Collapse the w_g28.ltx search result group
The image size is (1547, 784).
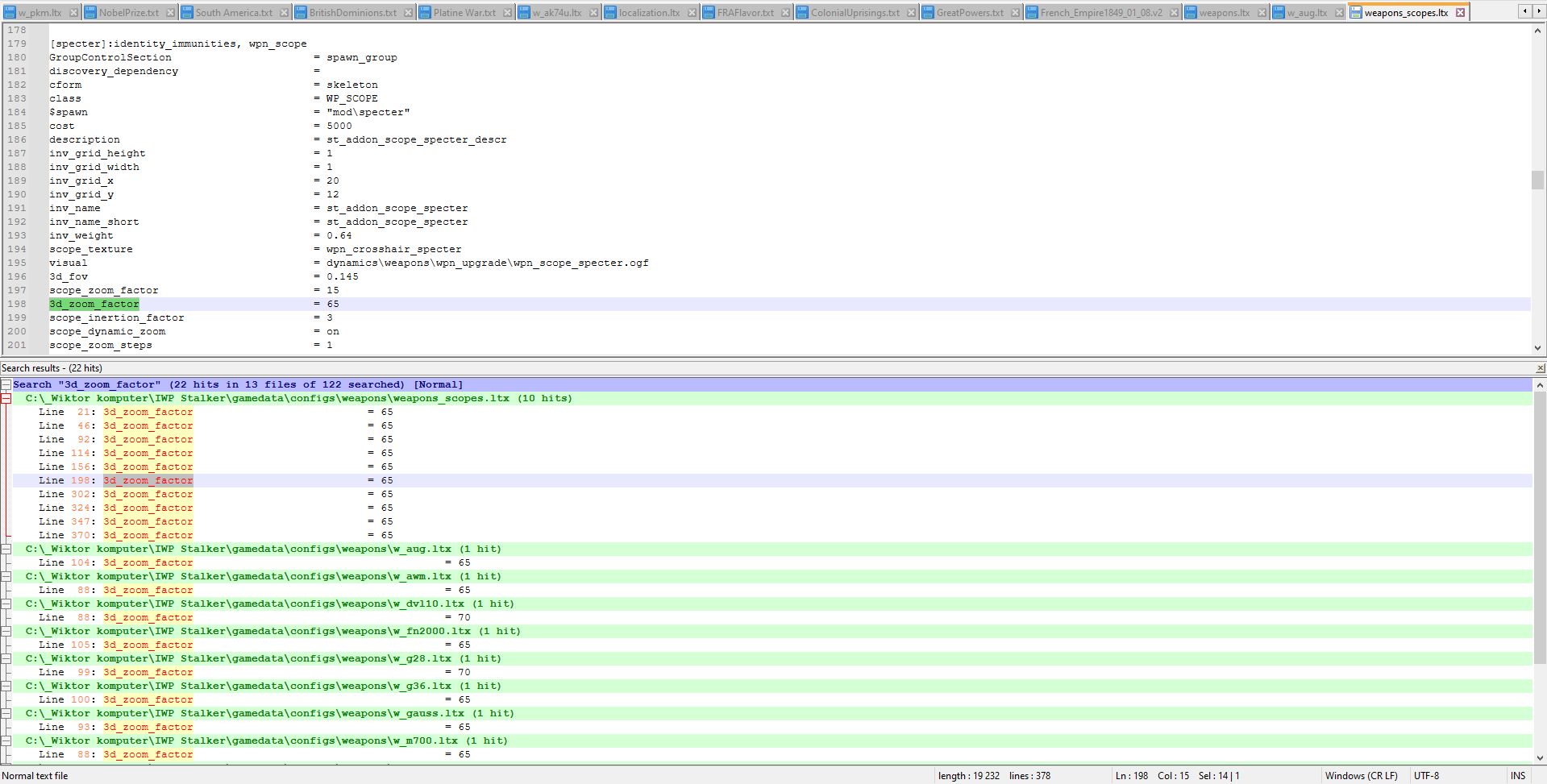point(6,658)
